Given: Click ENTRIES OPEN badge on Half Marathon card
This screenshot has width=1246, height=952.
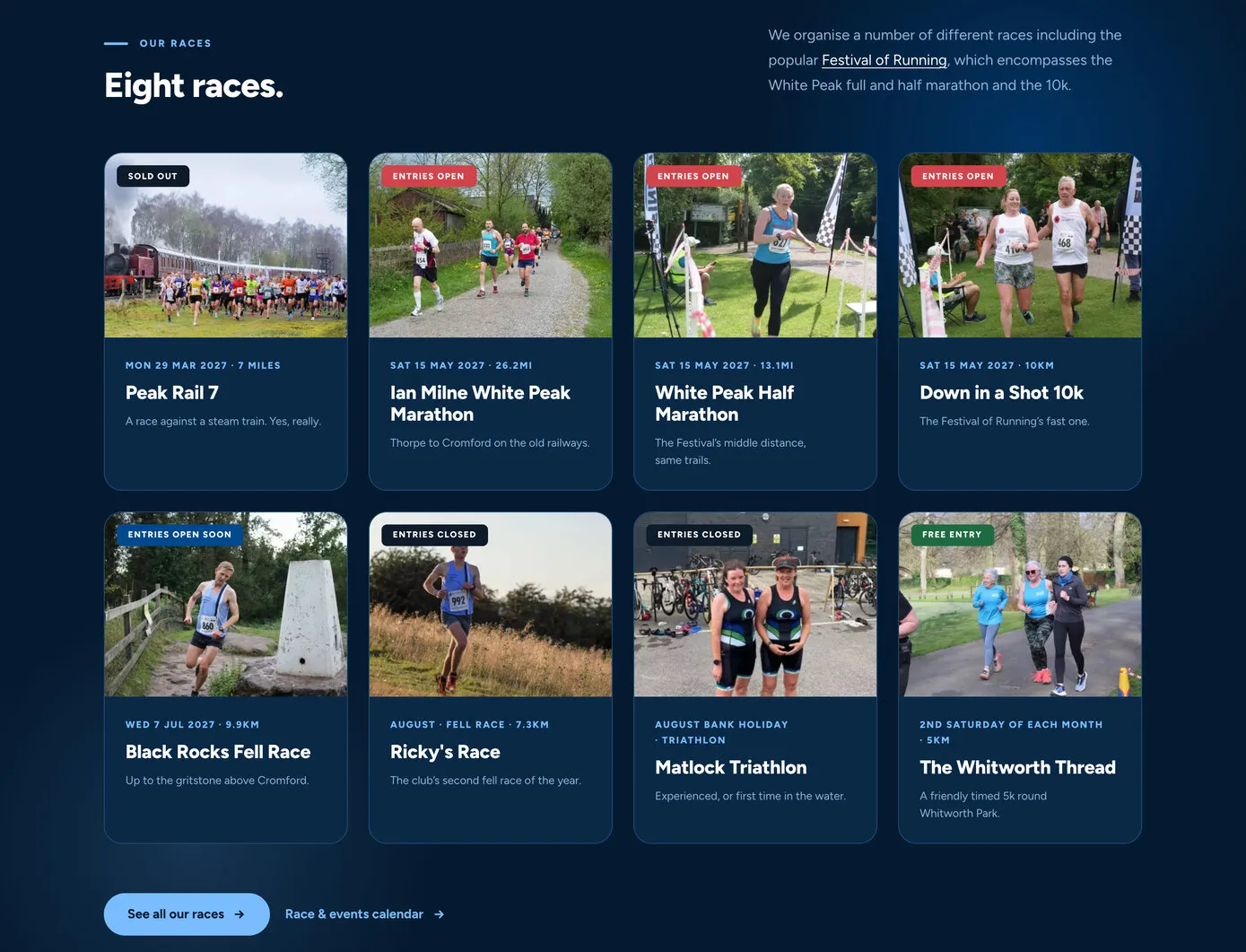Looking at the screenshot, I should tap(693, 176).
